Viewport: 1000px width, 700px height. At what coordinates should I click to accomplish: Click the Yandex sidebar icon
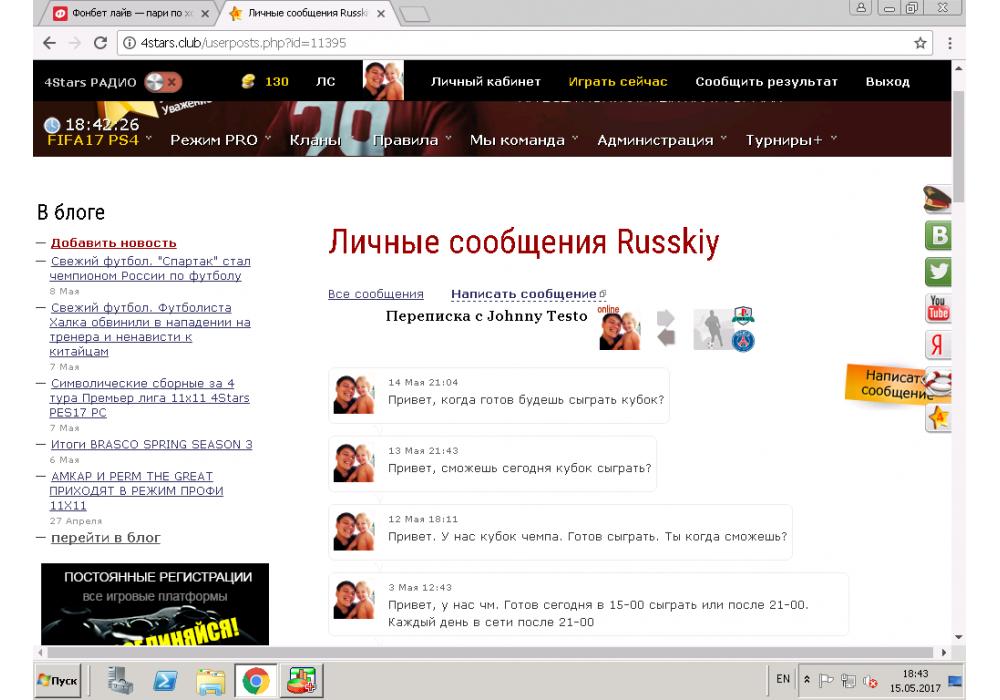click(940, 345)
